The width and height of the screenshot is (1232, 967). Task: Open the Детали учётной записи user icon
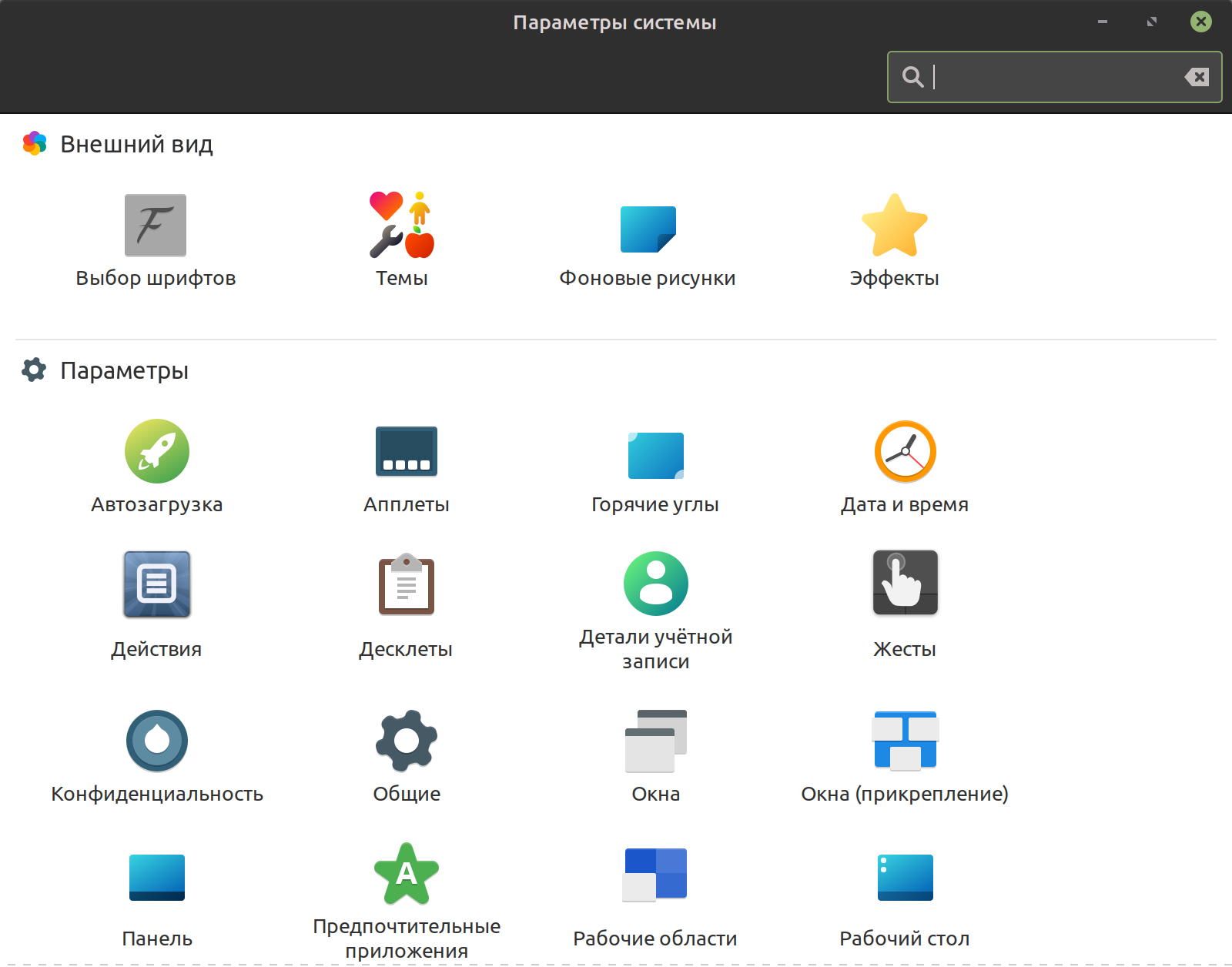tap(656, 584)
